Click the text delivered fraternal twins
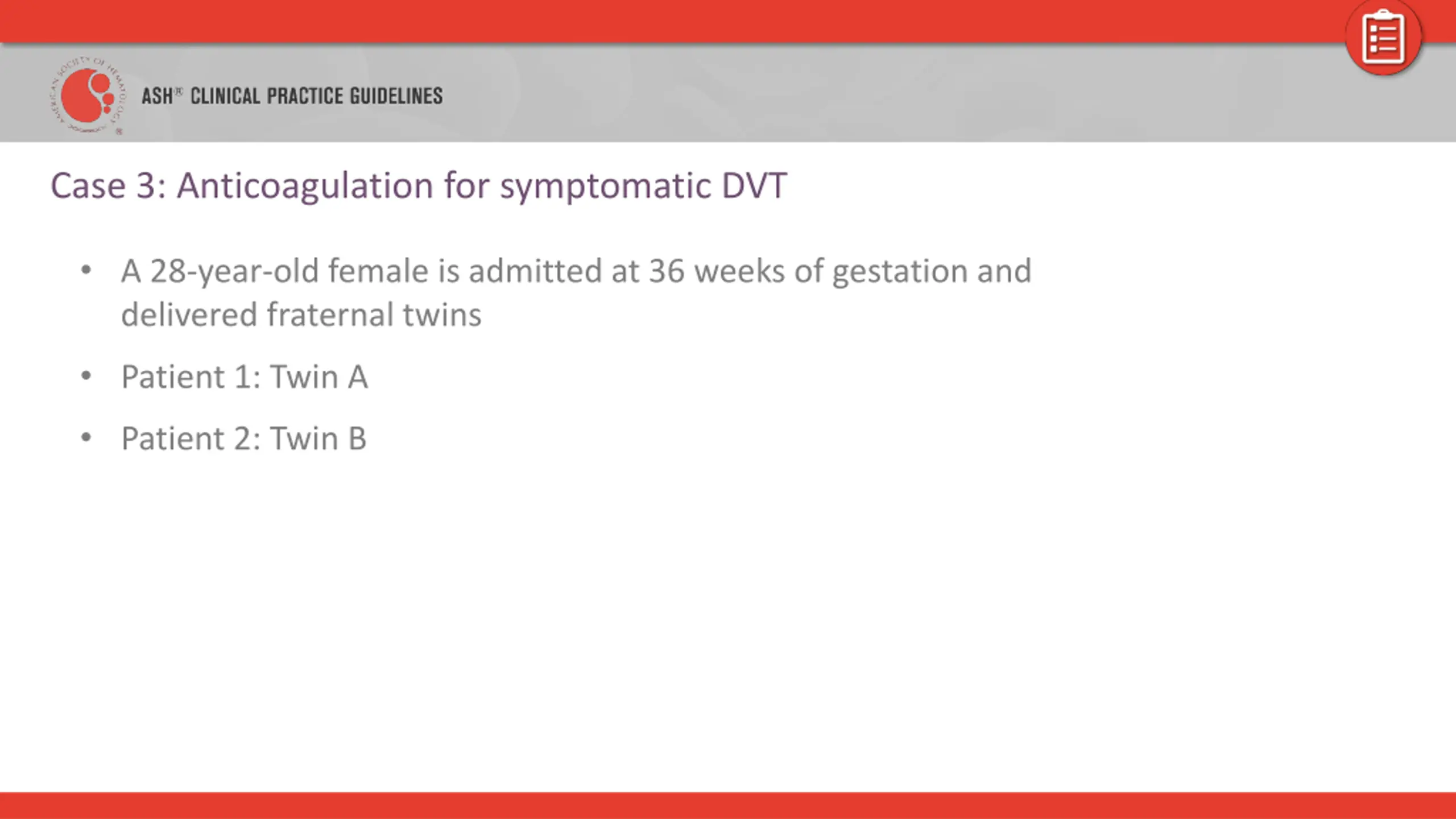This screenshot has height=819, width=1456. [301, 315]
